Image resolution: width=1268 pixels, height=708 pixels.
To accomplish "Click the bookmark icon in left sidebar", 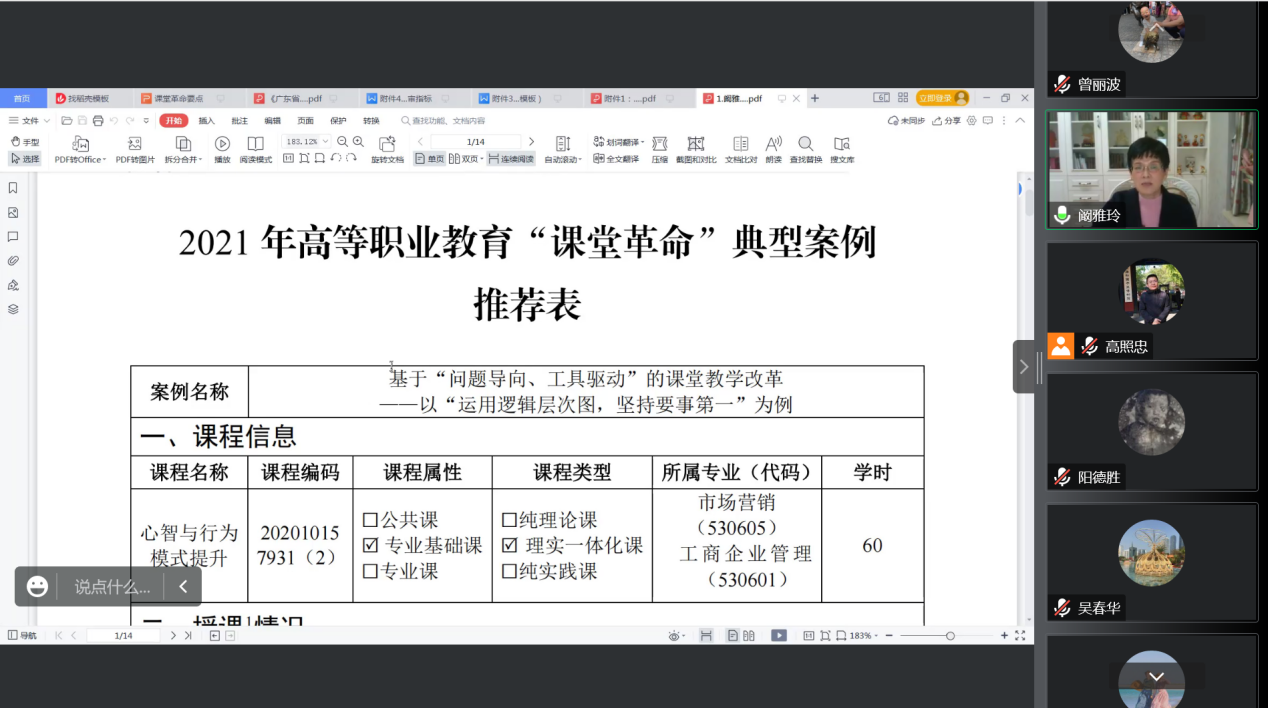I will pos(13,188).
